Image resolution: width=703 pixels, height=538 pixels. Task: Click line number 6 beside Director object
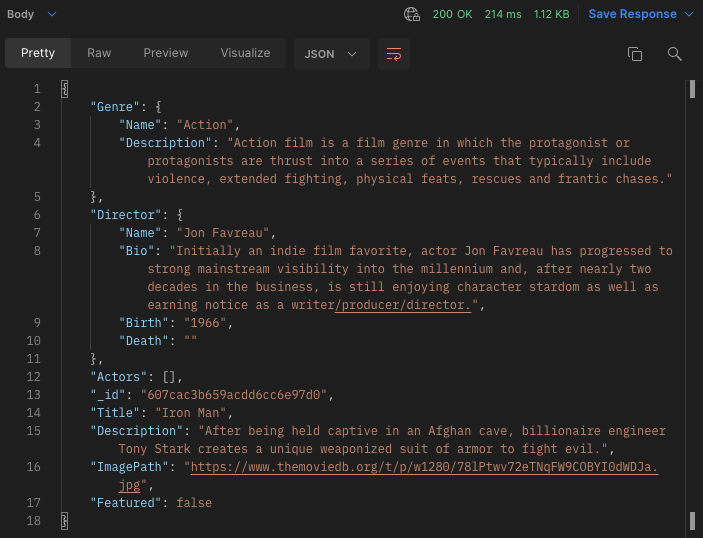pyautogui.click(x=37, y=215)
